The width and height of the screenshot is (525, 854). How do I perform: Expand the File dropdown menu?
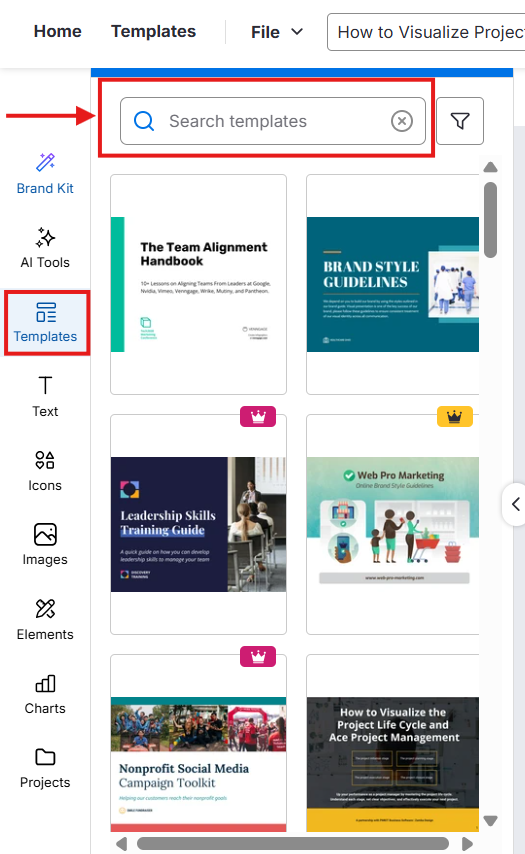coord(277,32)
